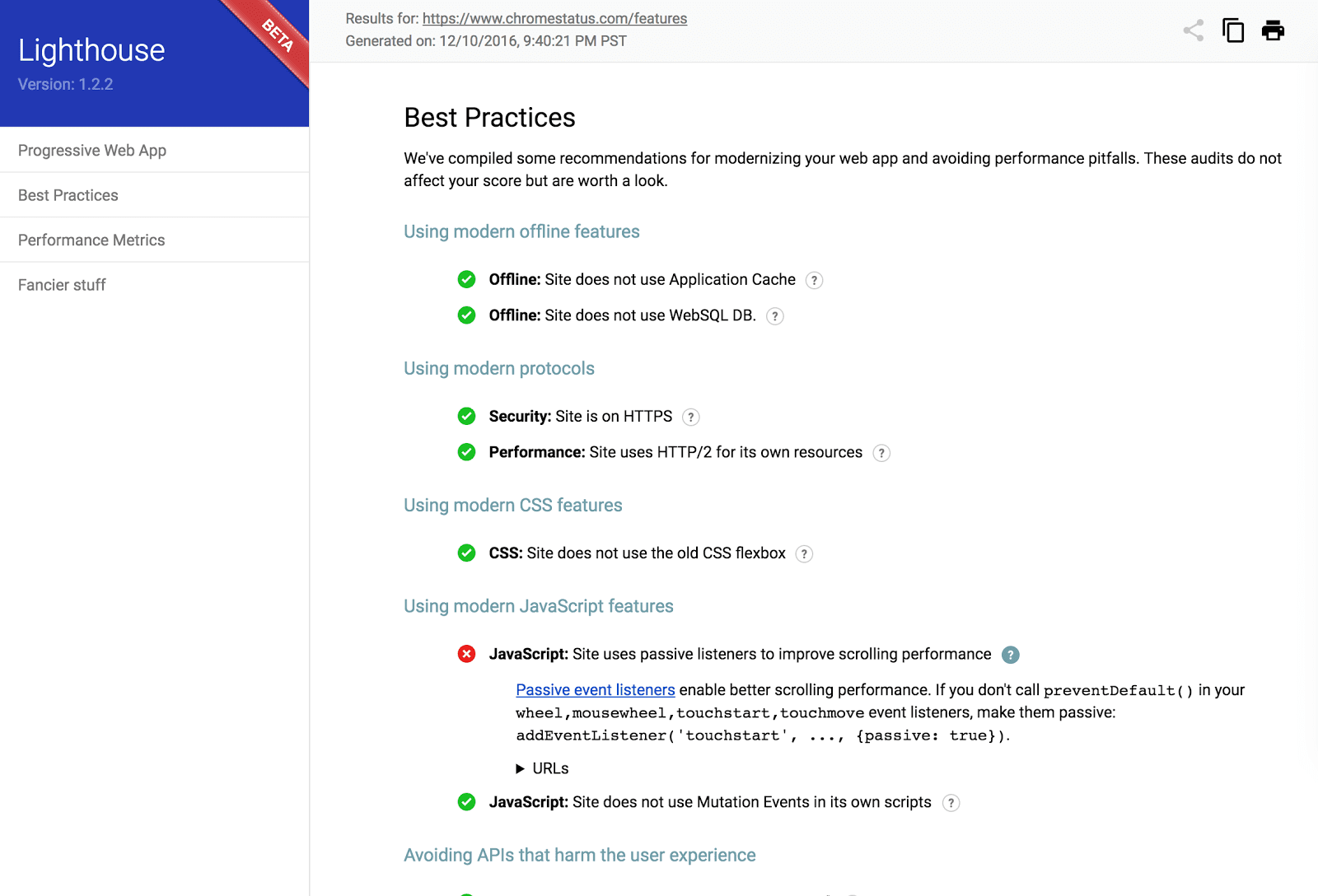The image size is (1318, 896).
Task: Expand the URLs list under passive listeners
Action: 542,768
